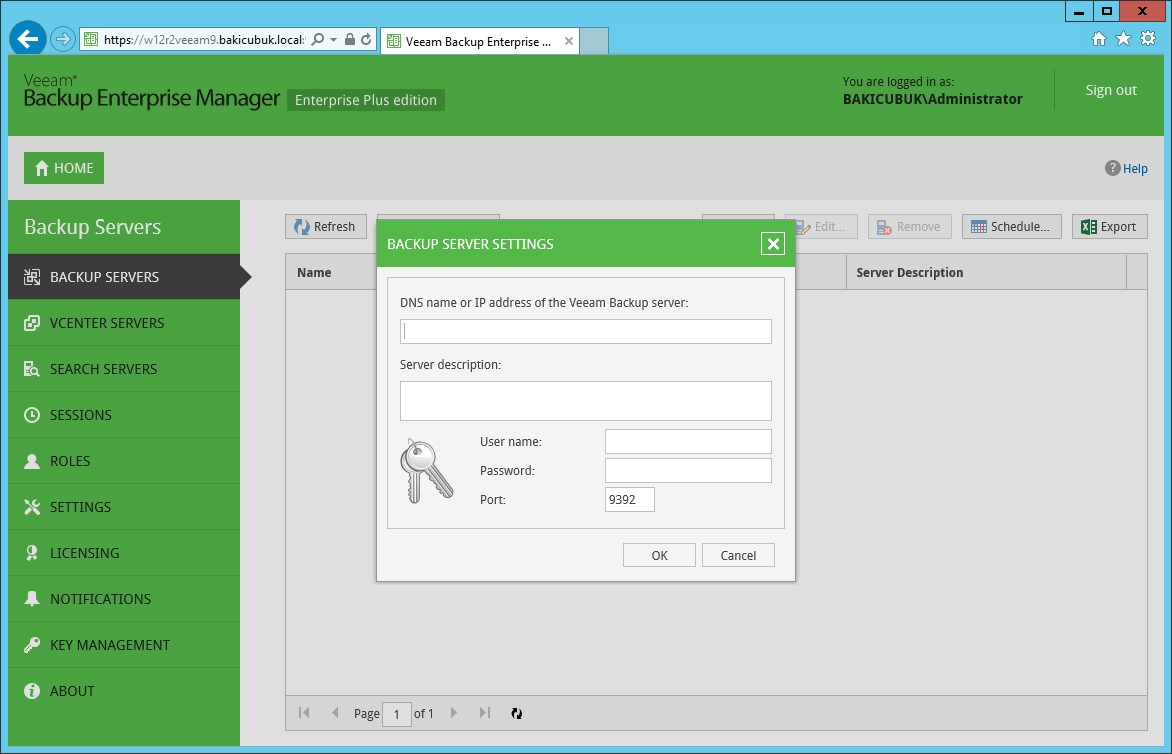Select the Veeam Backup Enterprise browser tab

(x=478, y=41)
